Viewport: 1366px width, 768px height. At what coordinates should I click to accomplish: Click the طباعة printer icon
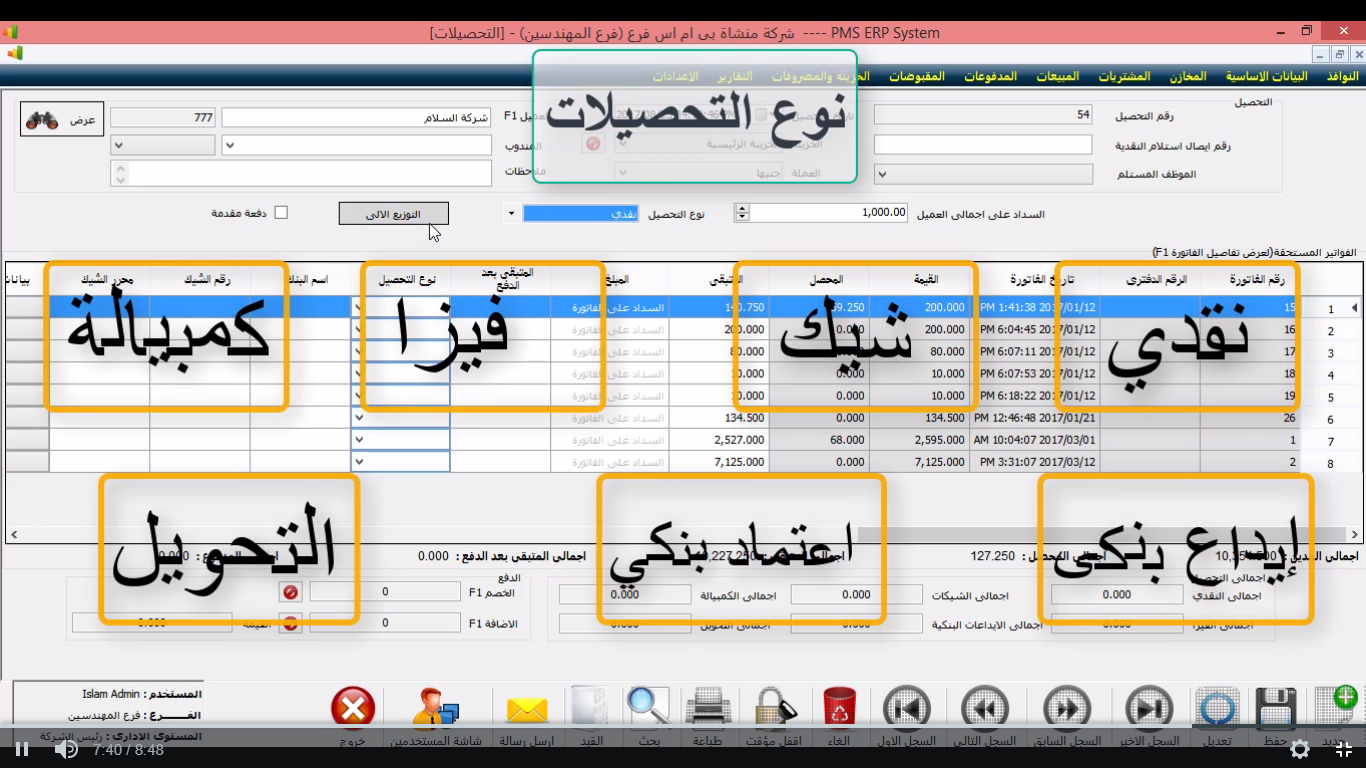(709, 709)
